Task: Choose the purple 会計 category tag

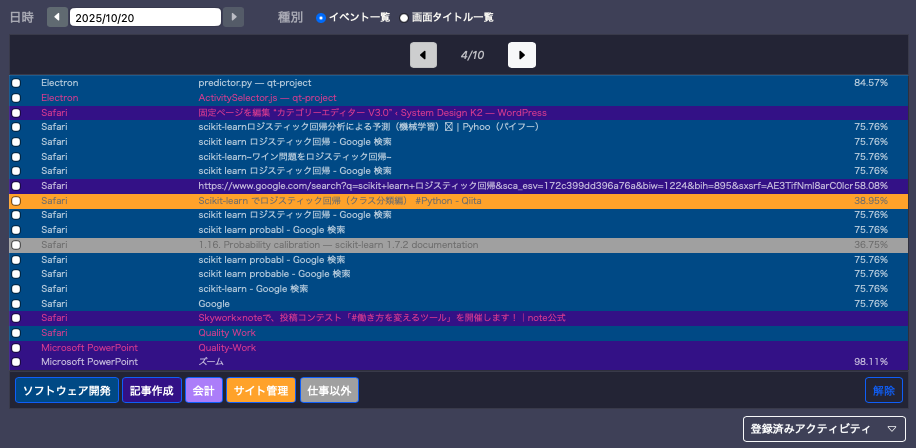Action: click(x=203, y=390)
